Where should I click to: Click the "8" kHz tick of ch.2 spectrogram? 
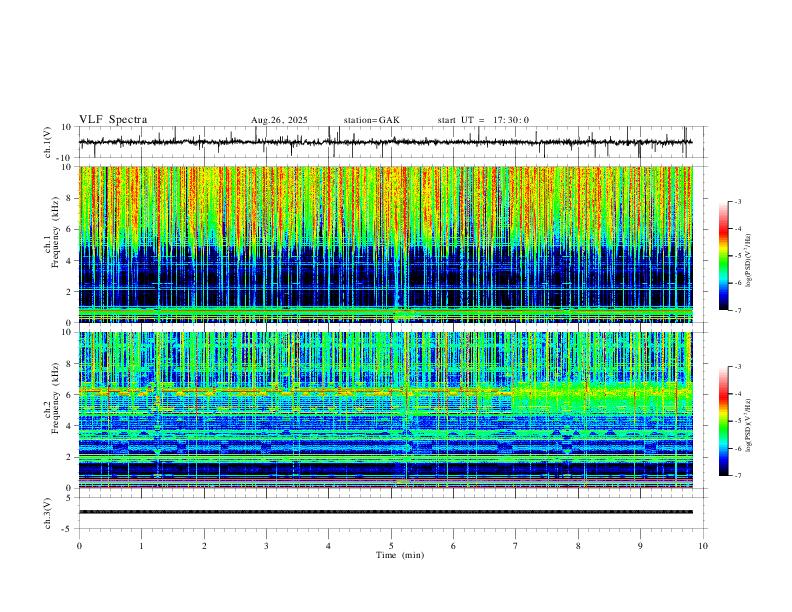tap(70, 364)
